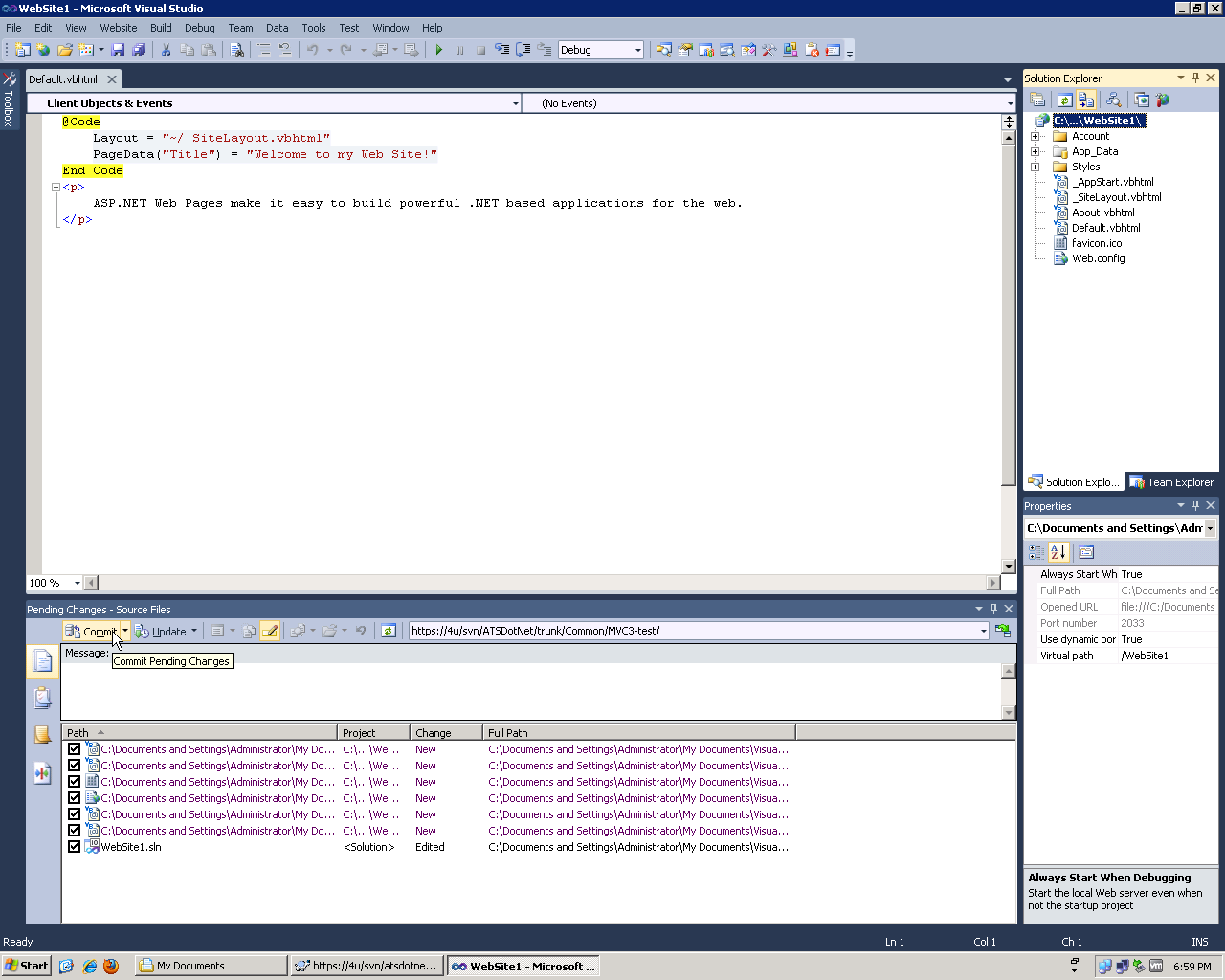Click the Update button in Pending Changes

click(161, 631)
